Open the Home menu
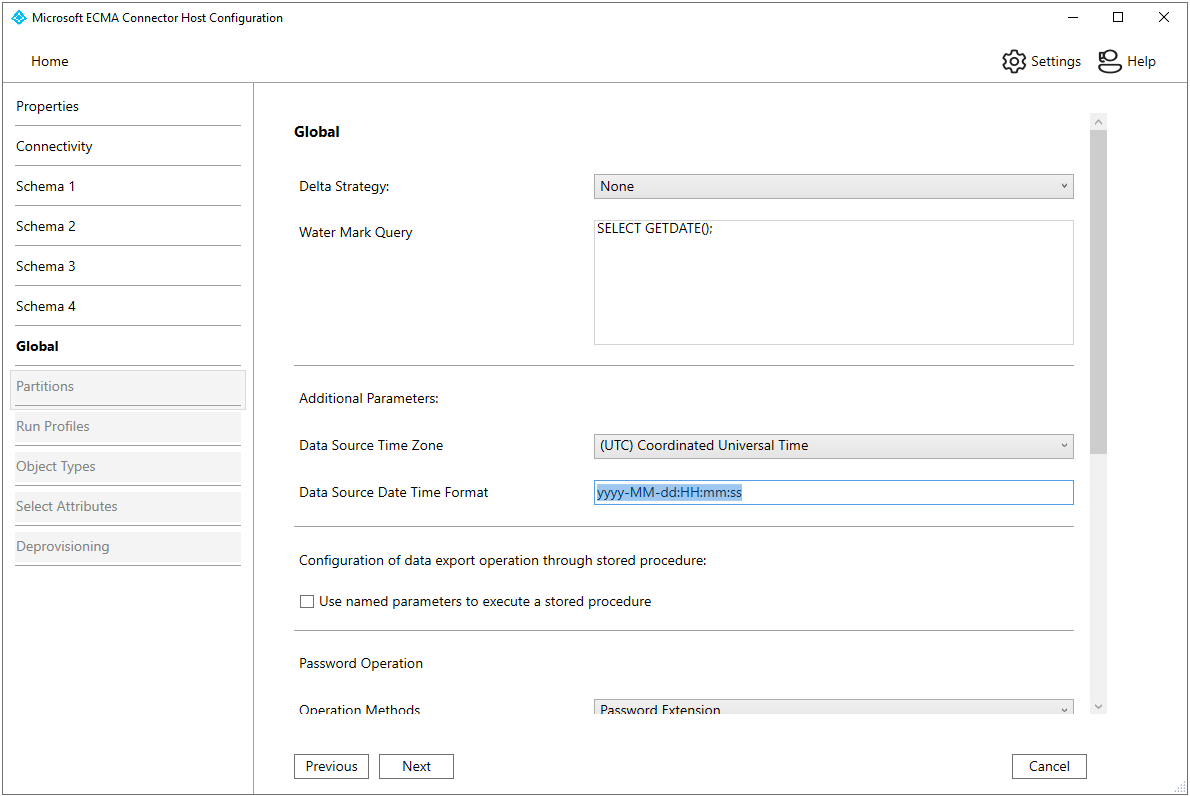 pos(50,61)
